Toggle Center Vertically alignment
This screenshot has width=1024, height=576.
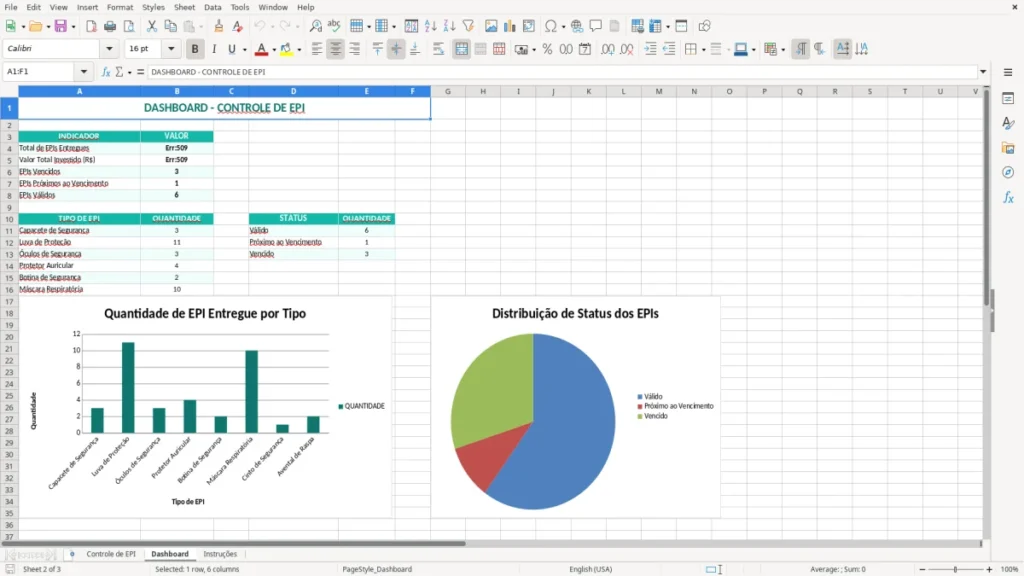396,49
